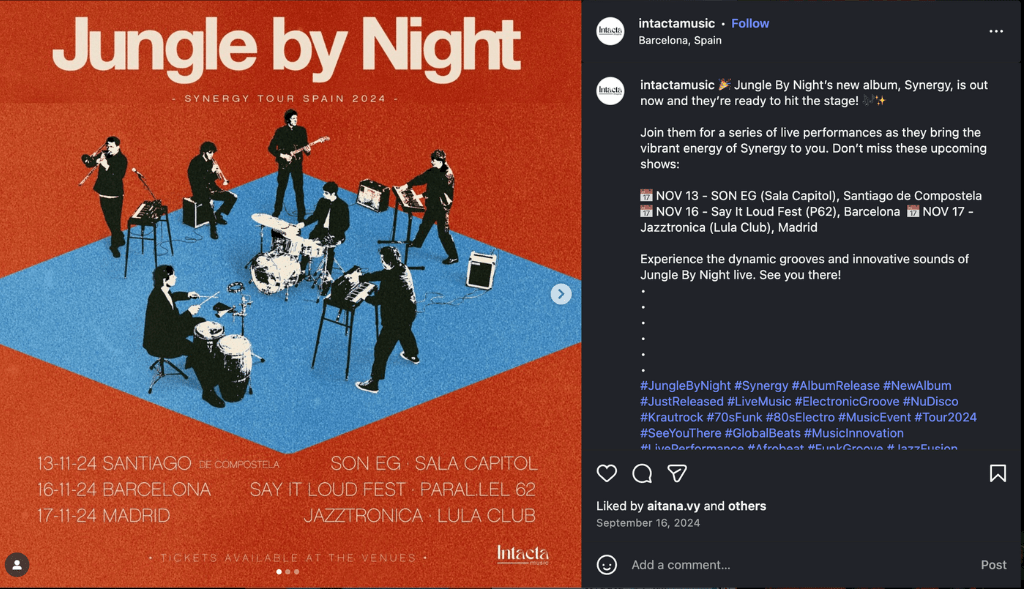
Task: View others who liked the post
Action: [x=747, y=506]
